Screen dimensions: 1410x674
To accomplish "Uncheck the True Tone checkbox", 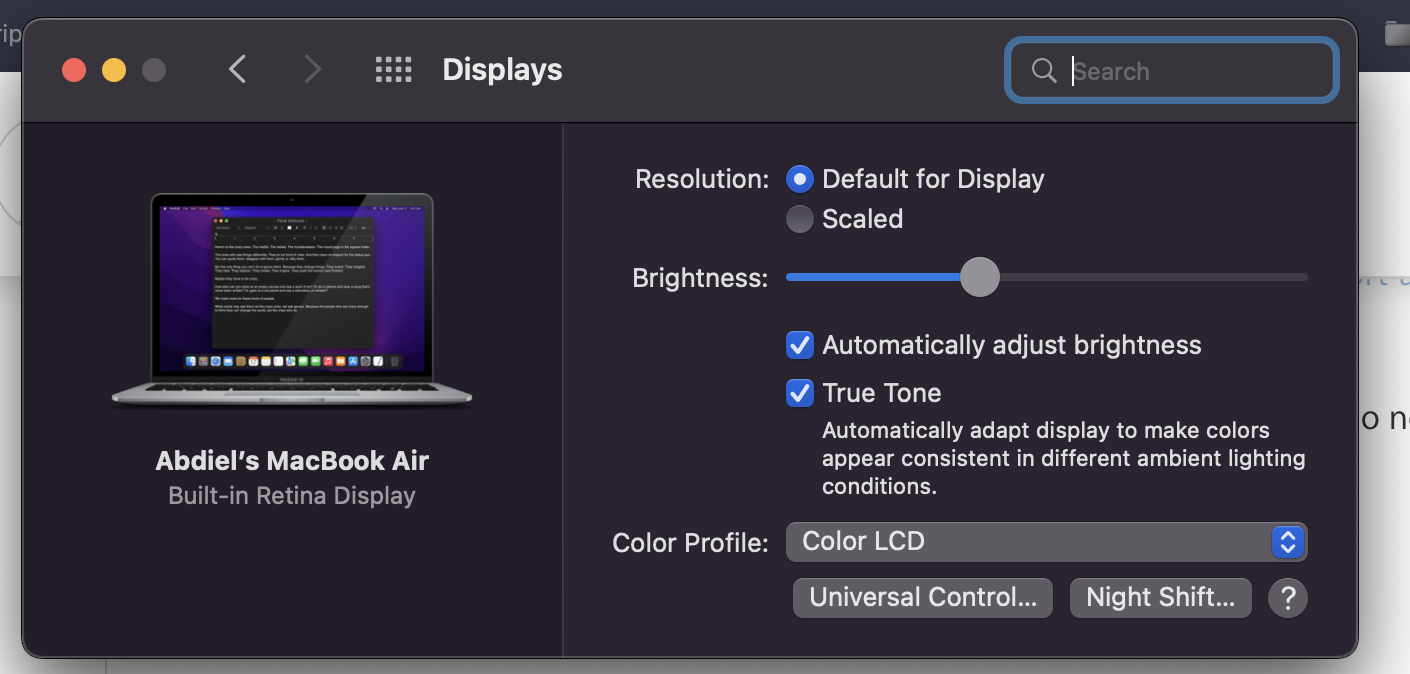I will point(800,393).
